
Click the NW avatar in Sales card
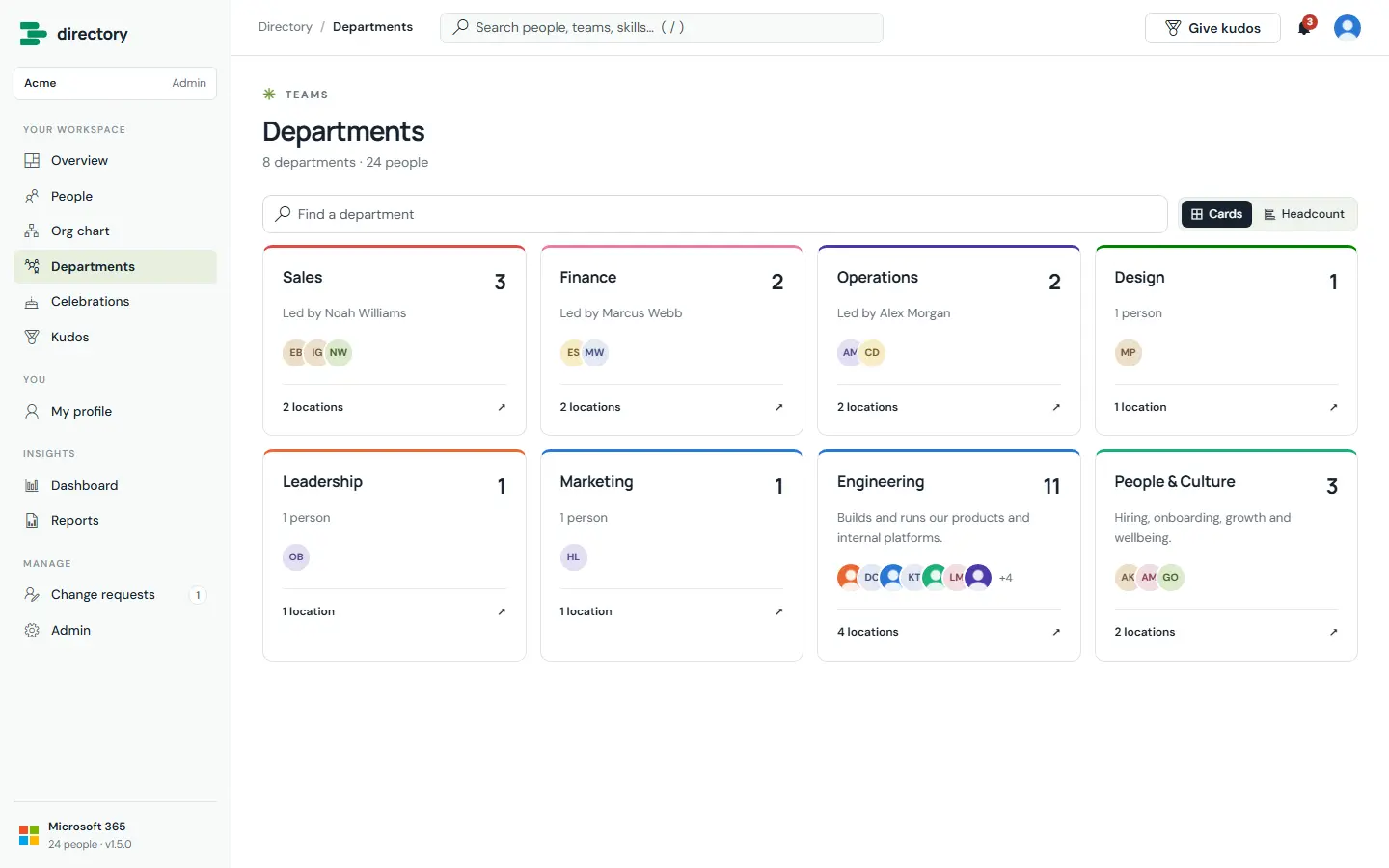[339, 353]
